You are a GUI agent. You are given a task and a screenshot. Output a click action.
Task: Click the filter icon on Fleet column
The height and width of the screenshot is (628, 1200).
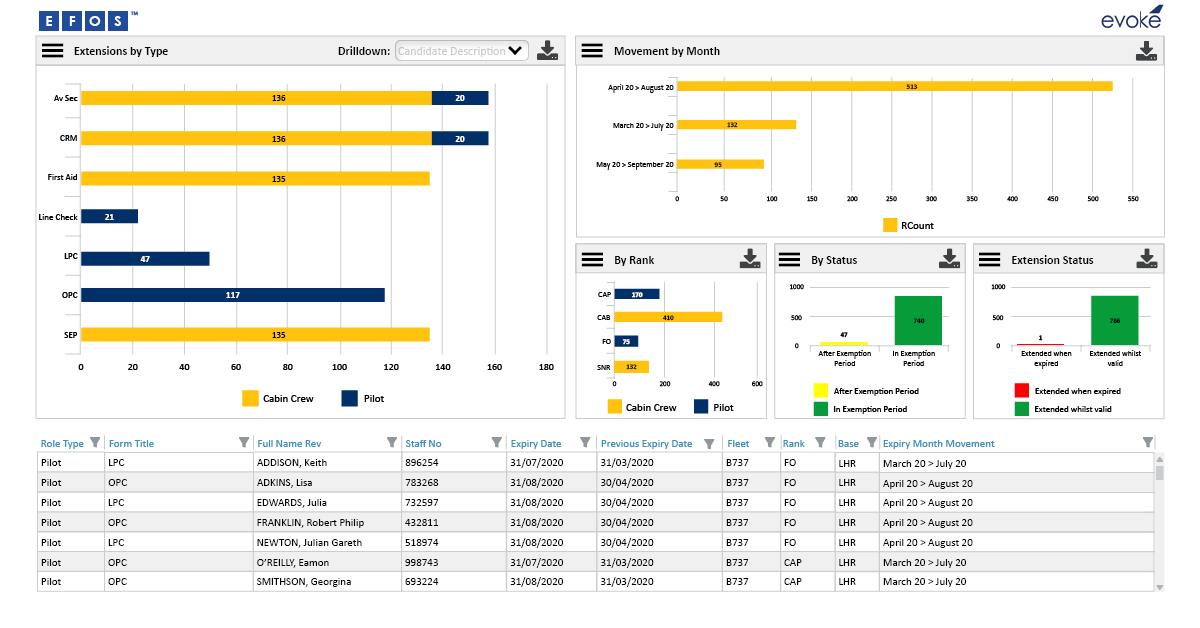[769, 443]
